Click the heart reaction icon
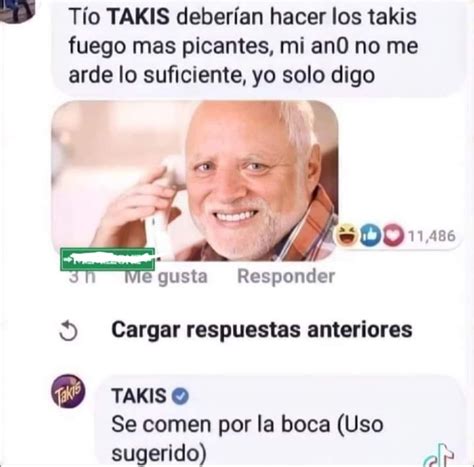474x467 pixels. [x=393, y=236]
